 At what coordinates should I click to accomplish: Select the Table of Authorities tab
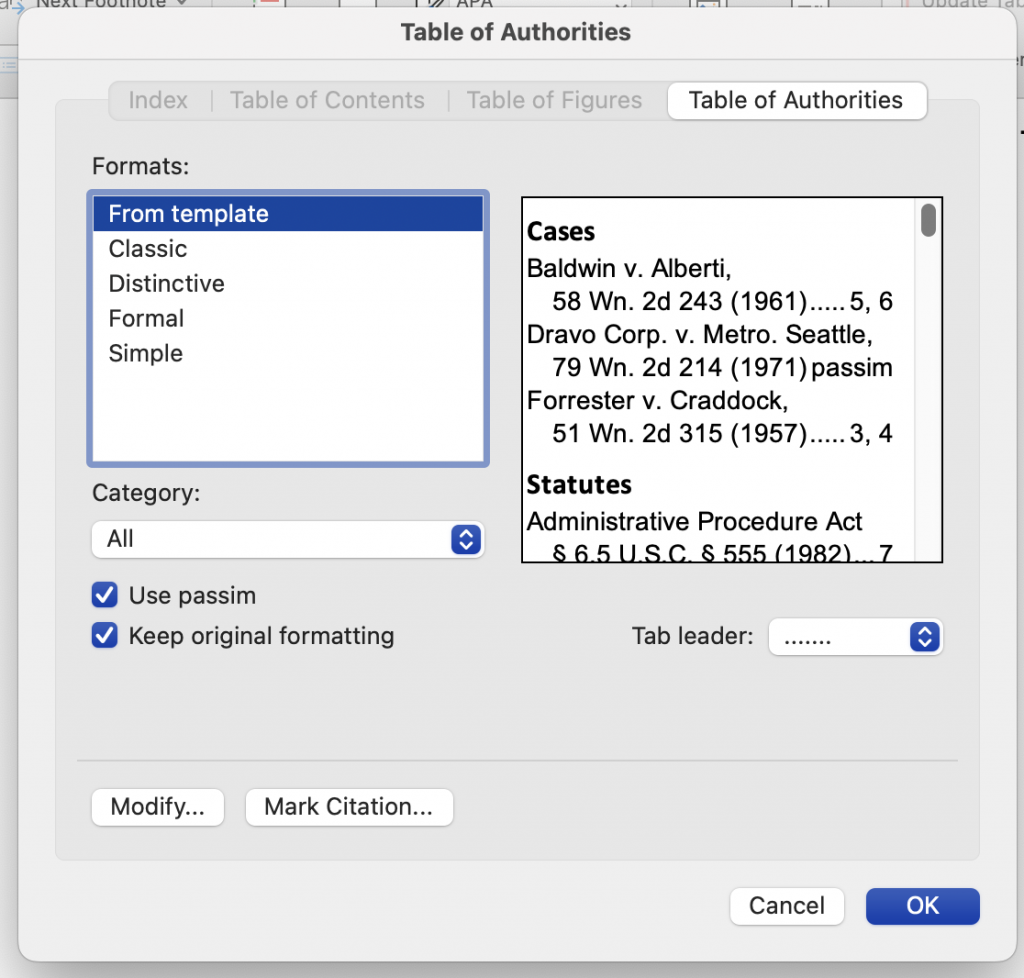tap(797, 100)
